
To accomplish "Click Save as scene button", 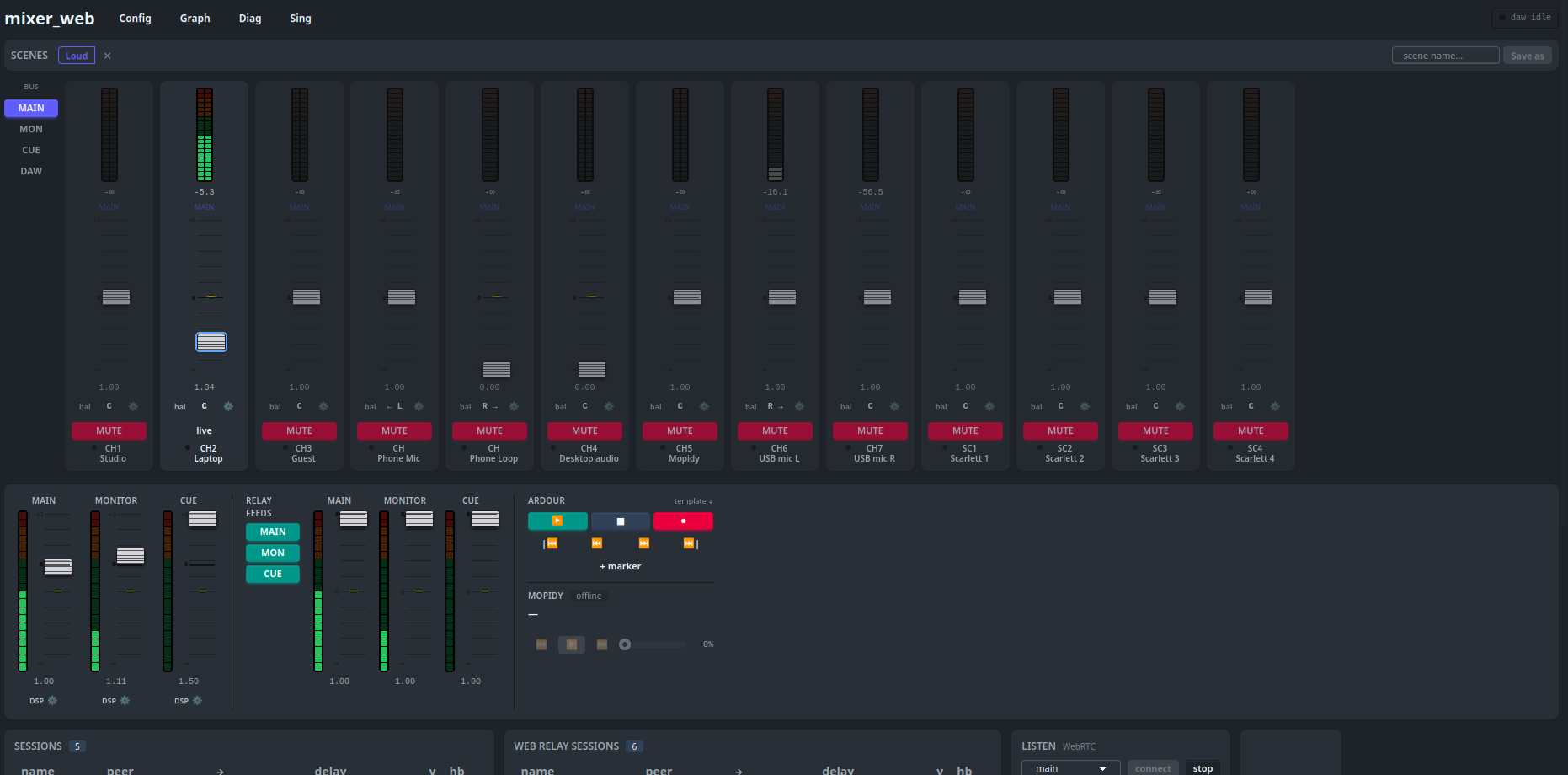I will coord(1528,56).
